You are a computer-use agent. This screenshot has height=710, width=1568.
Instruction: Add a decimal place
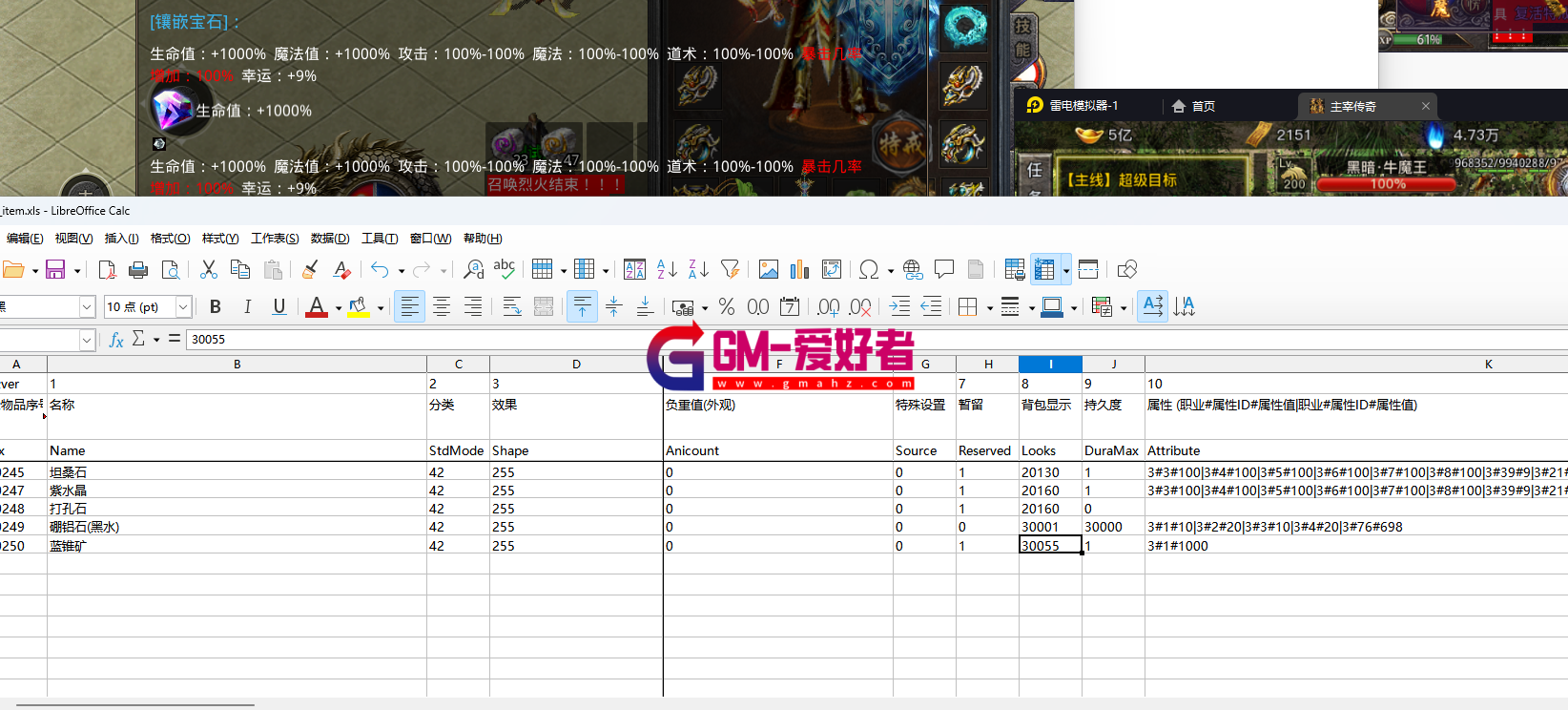coord(829,306)
